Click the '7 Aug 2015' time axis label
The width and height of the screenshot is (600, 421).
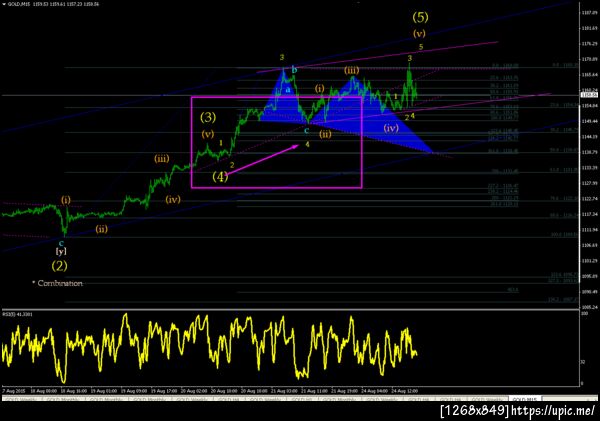[x=14, y=391]
